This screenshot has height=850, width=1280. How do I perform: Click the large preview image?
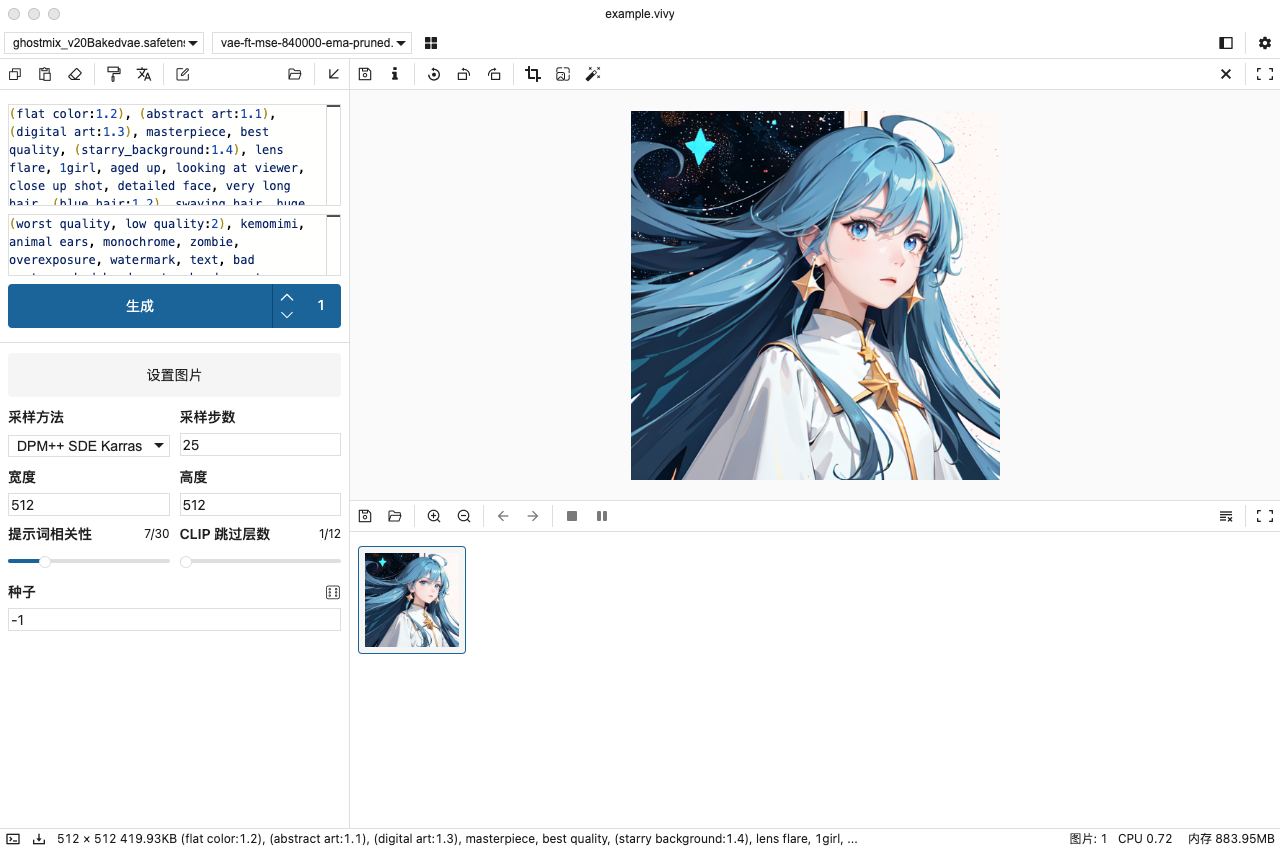[815, 295]
